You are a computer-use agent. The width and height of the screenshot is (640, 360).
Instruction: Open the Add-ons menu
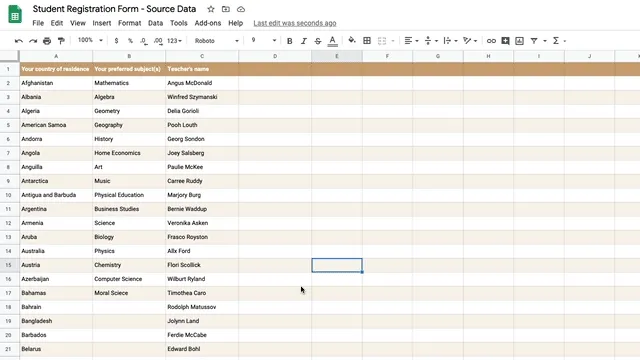pos(208,23)
